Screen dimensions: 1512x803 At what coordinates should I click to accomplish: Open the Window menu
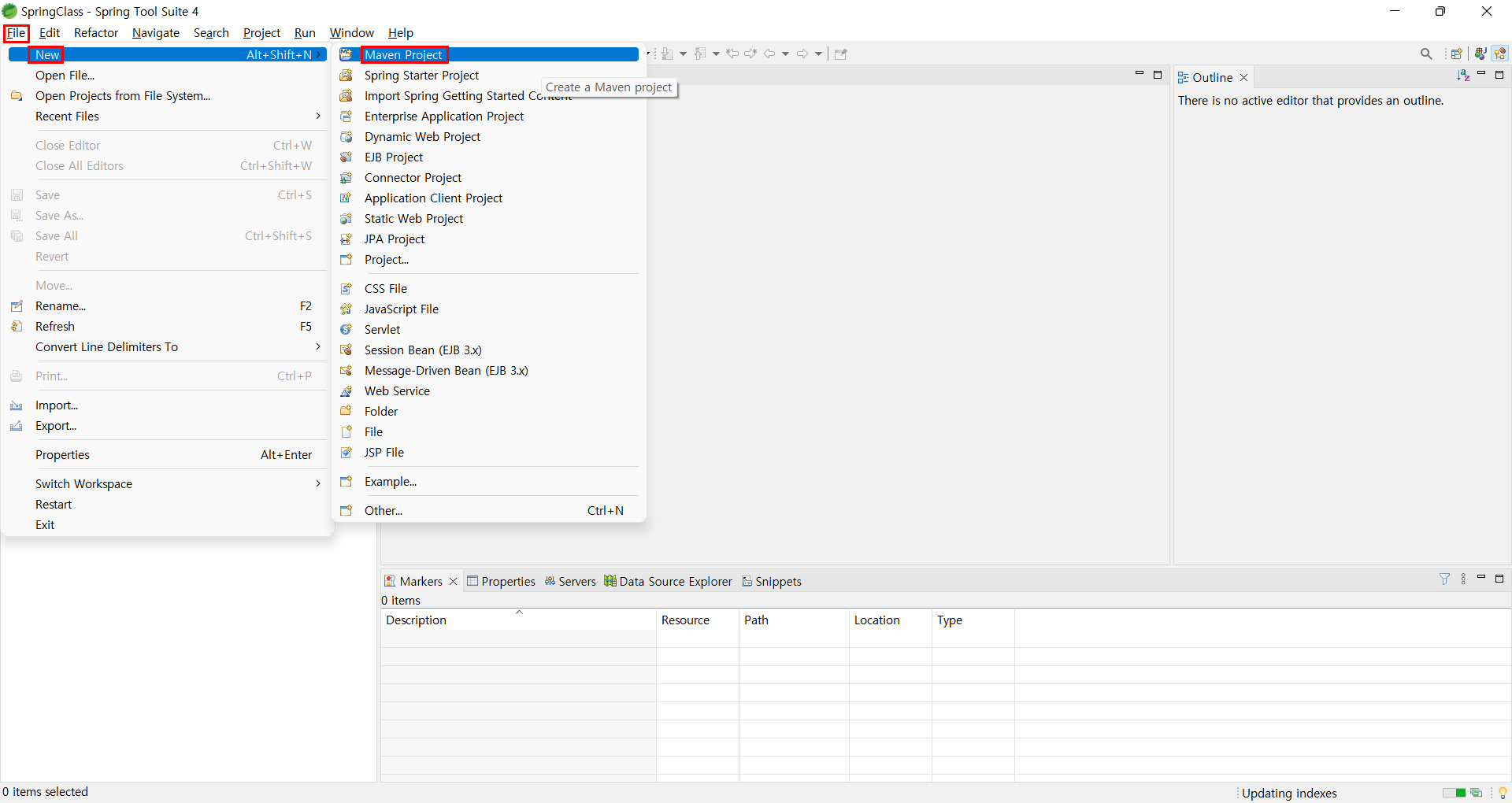pyautogui.click(x=351, y=33)
